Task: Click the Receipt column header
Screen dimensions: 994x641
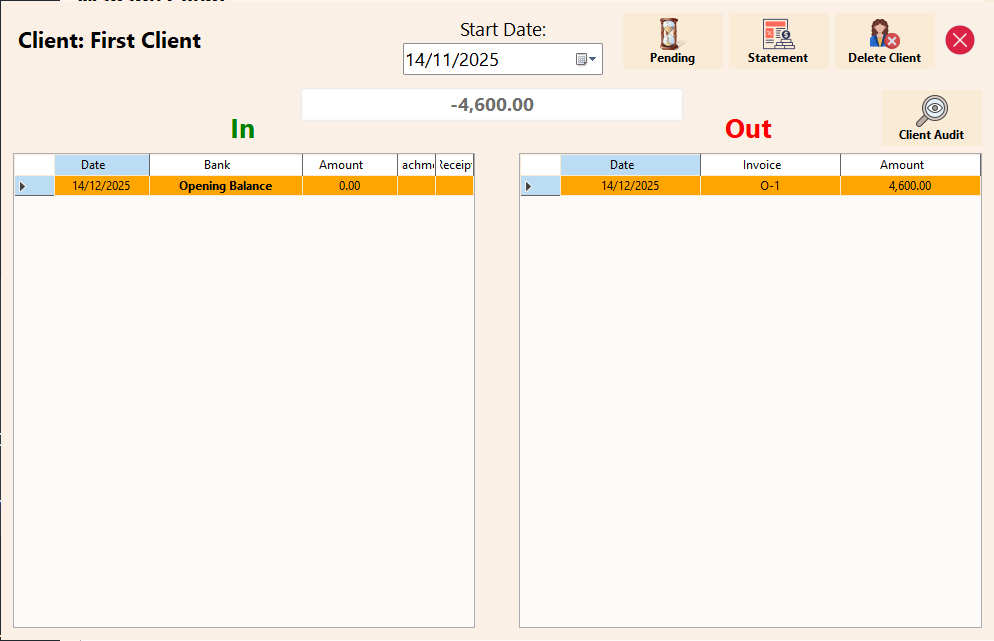Action: click(456, 164)
